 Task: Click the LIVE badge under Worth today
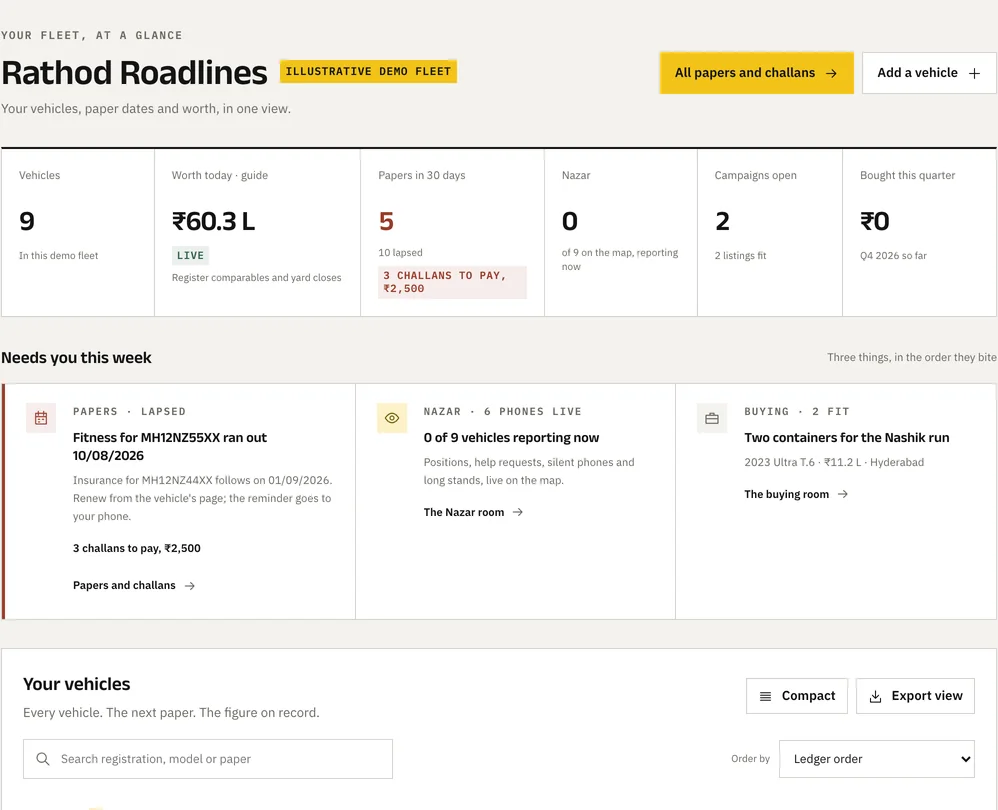190,256
